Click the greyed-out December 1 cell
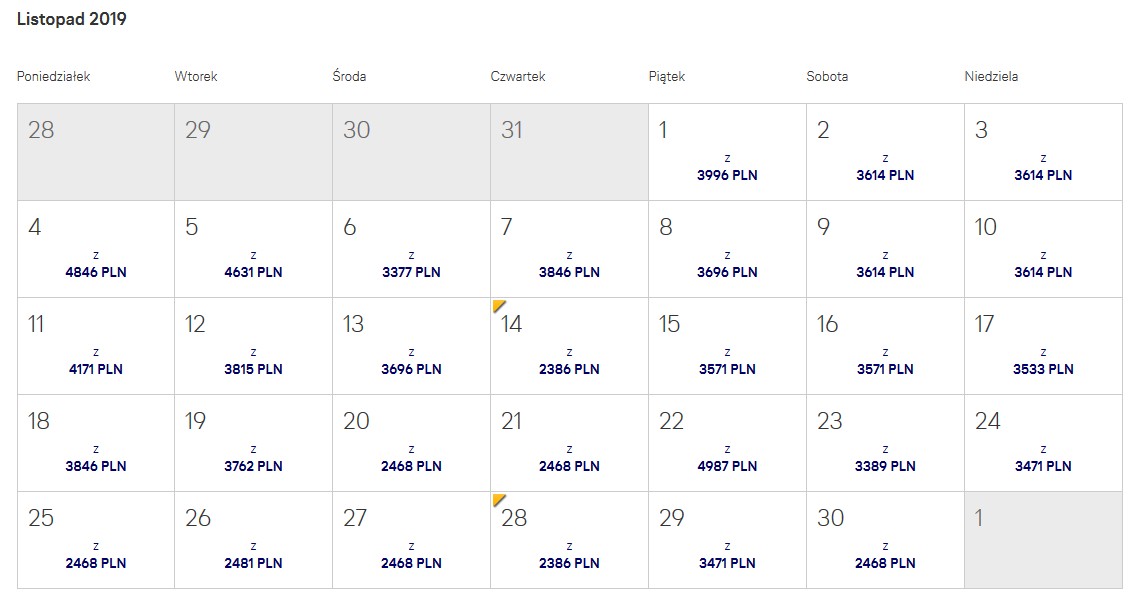 coord(1043,540)
